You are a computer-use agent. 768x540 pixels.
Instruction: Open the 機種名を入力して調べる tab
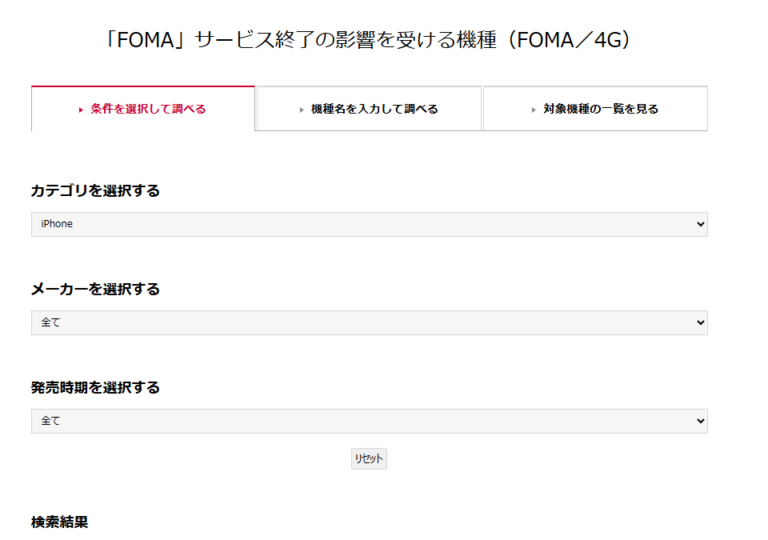point(374,110)
